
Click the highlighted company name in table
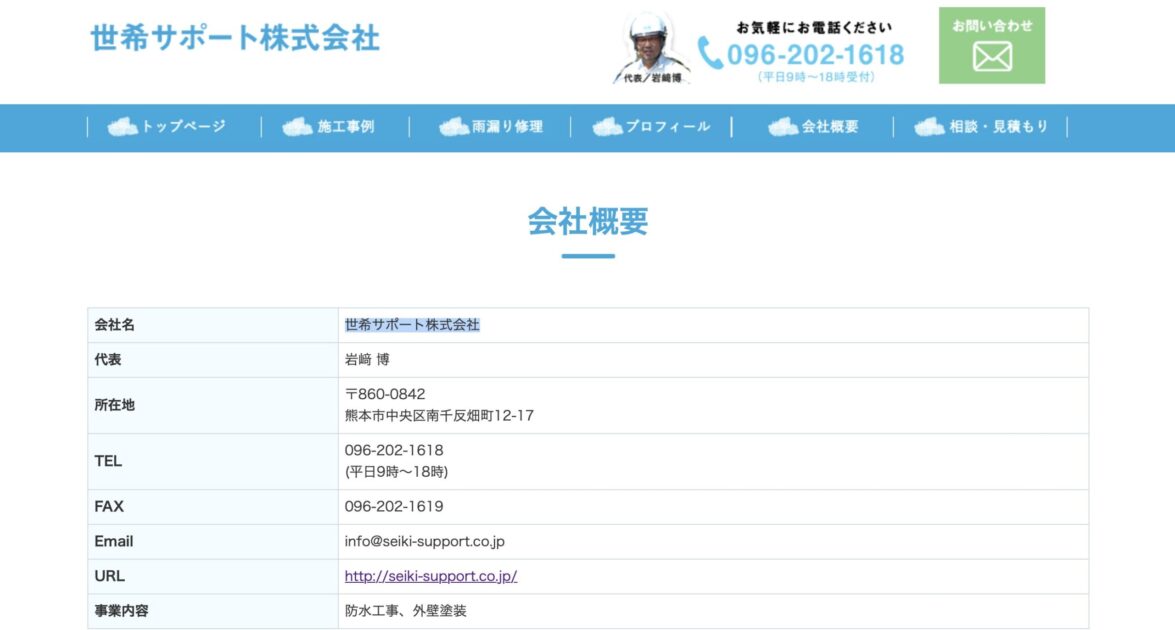point(412,325)
